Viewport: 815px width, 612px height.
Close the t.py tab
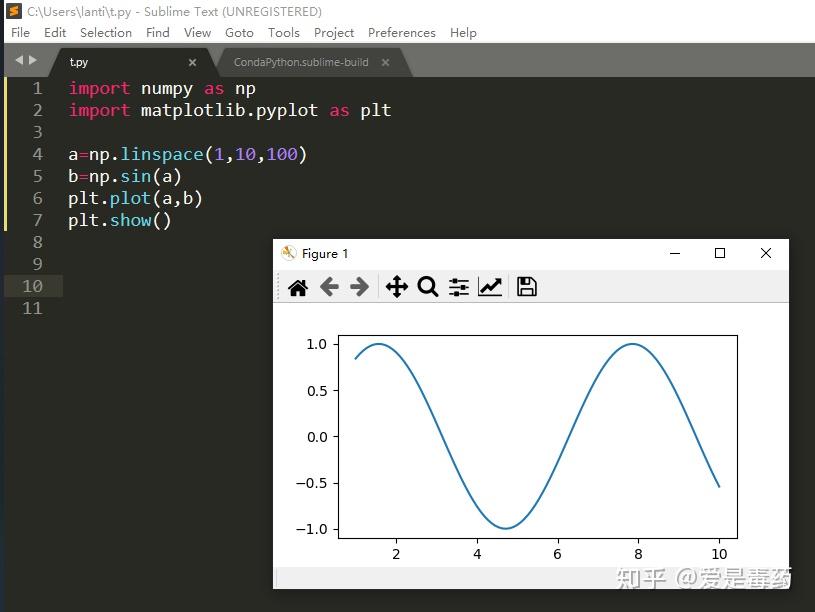coord(191,61)
